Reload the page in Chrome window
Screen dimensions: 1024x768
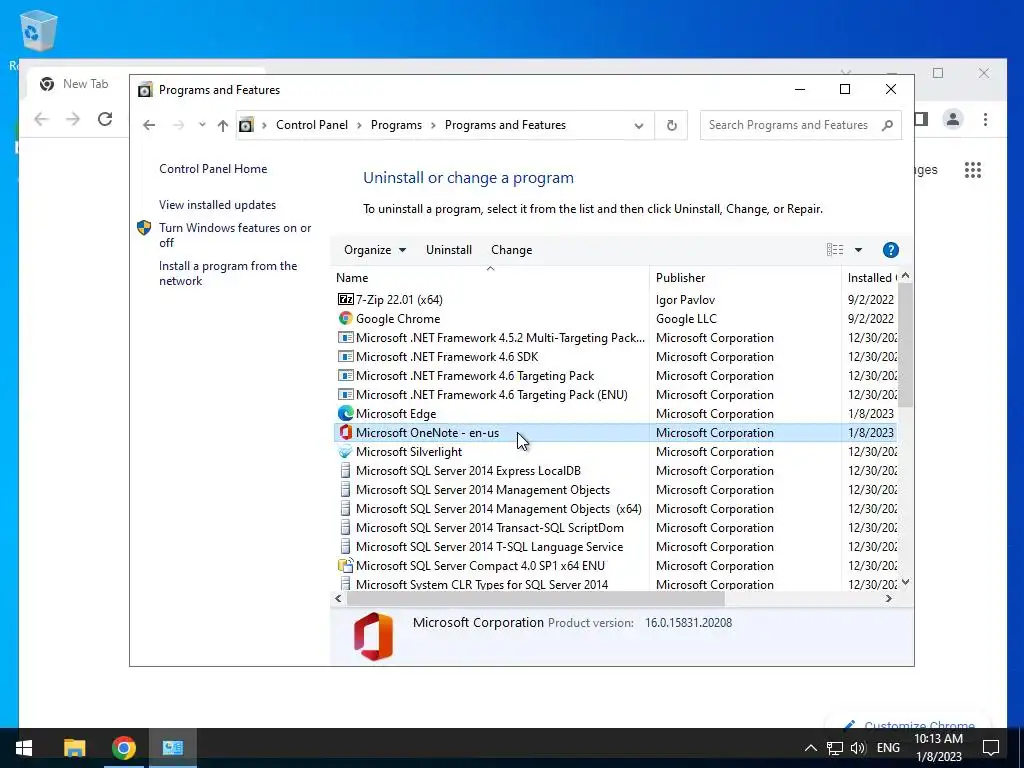[x=104, y=119]
